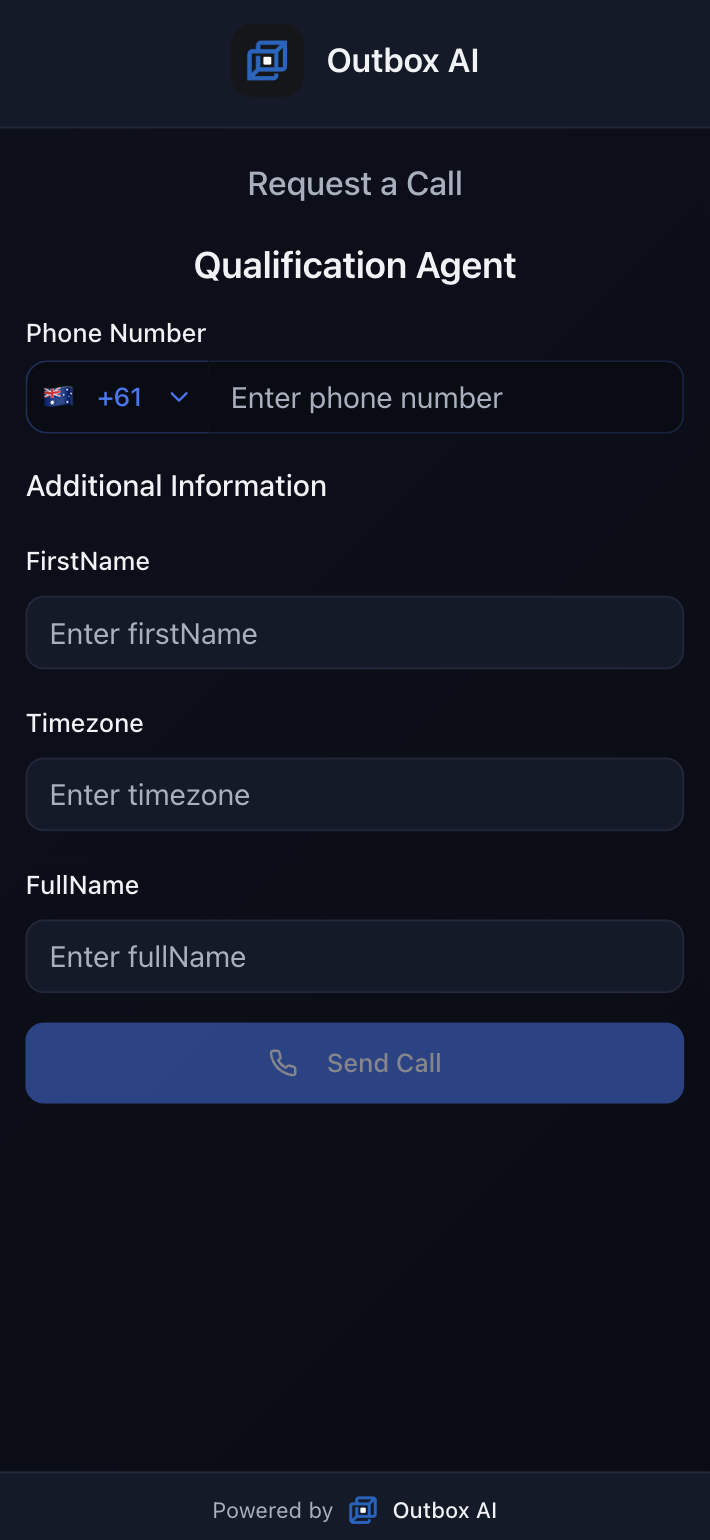This screenshot has width=710, height=1540.
Task: Focus the Enter firstName input
Action: pos(355,632)
